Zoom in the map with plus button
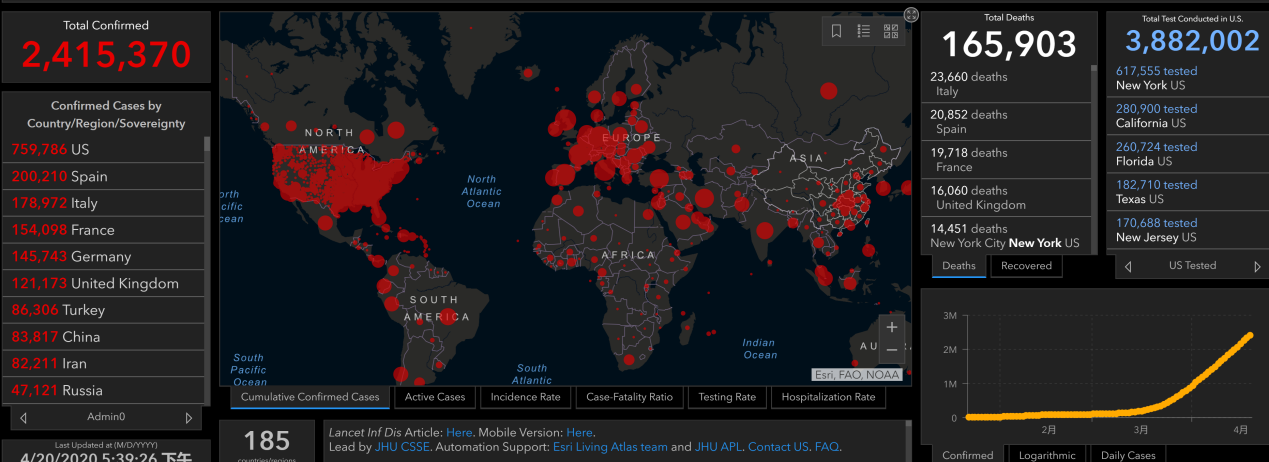 tap(892, 327)
